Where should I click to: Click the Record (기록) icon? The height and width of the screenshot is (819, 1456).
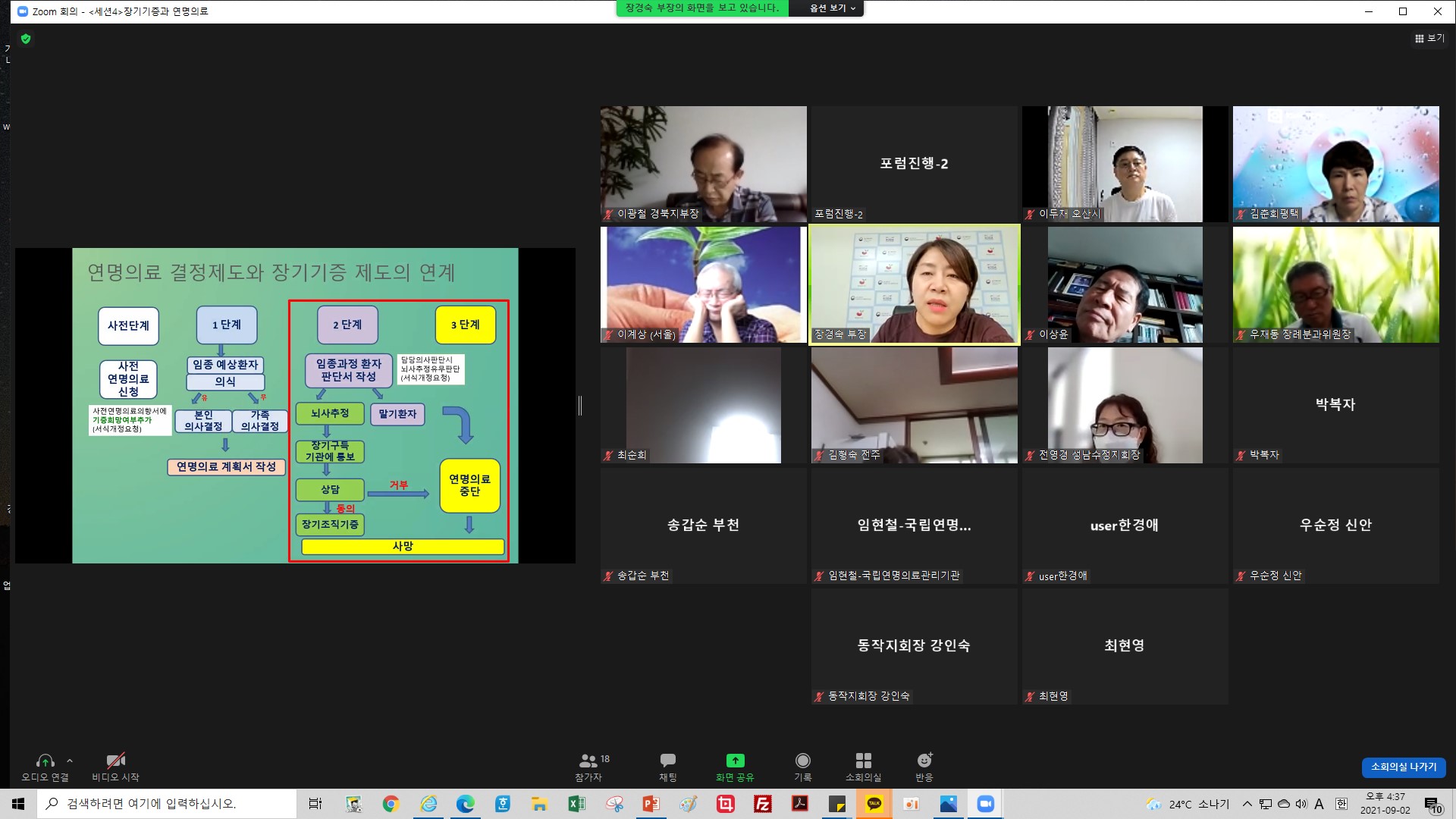click(802, 761)
